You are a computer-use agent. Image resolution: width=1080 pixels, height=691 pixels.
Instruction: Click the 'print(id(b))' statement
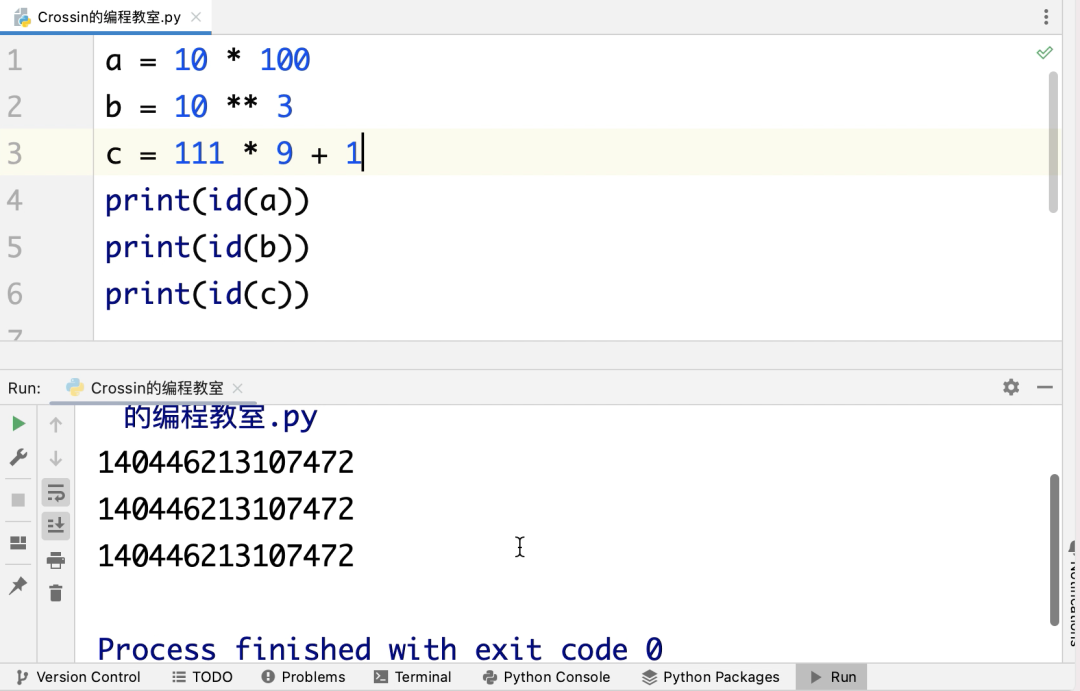[207, 247]
